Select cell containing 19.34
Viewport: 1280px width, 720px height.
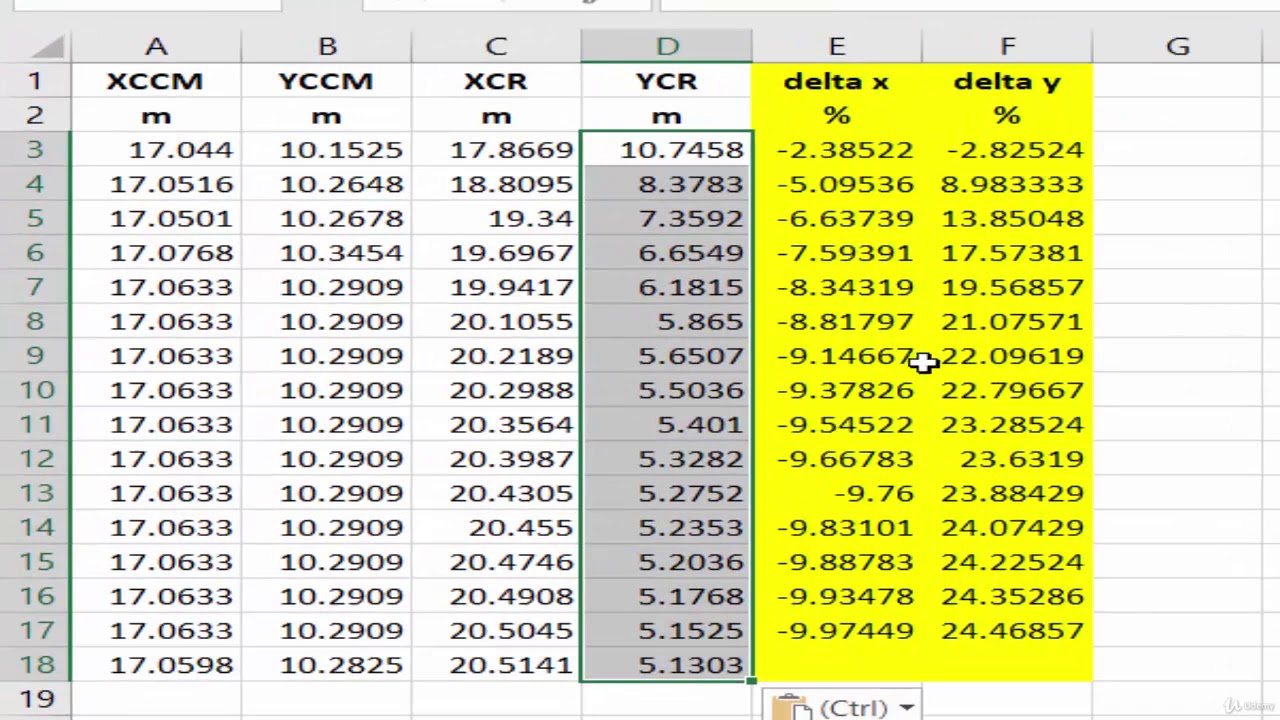(x=496, y=218)
